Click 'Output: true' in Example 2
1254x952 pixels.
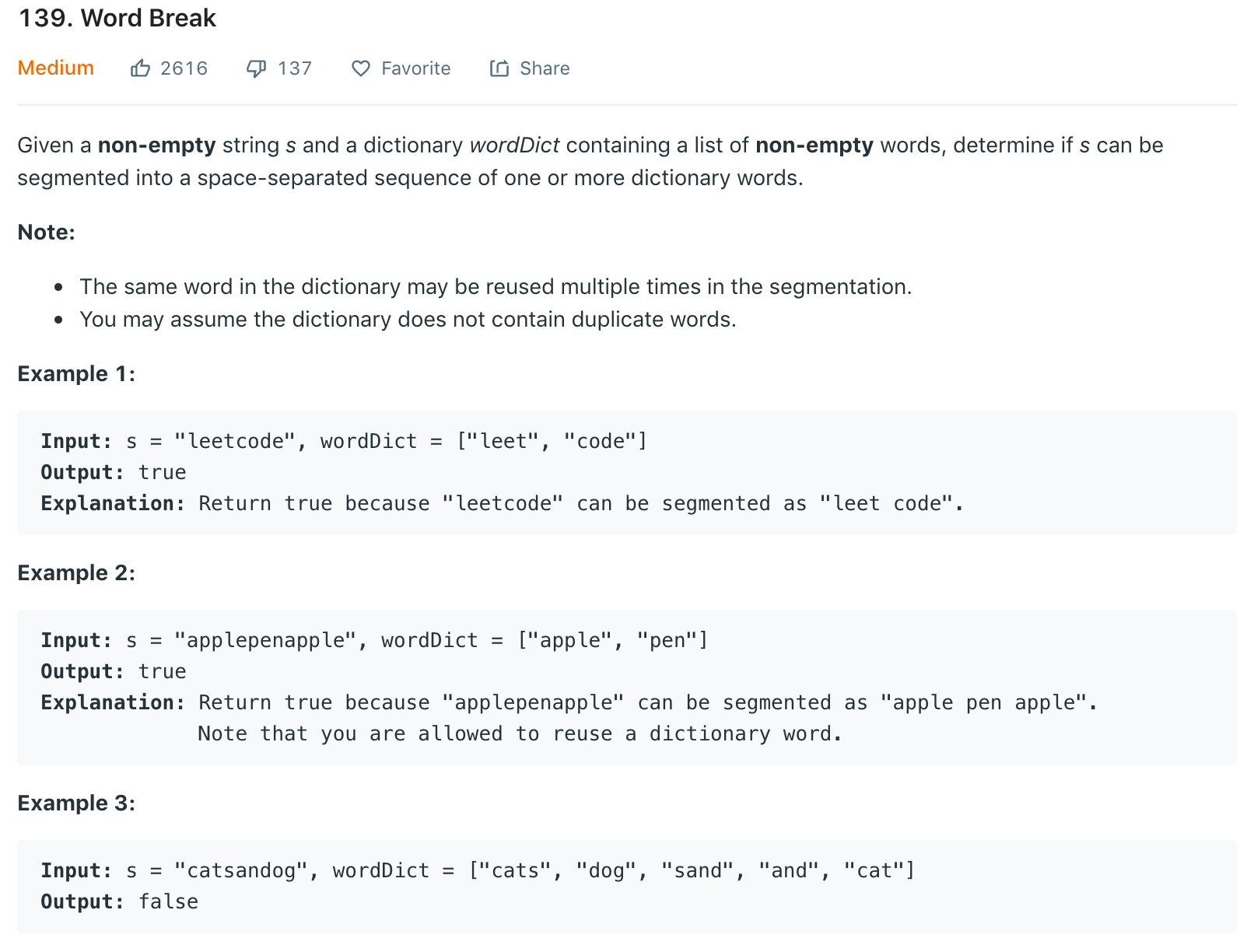114,671
